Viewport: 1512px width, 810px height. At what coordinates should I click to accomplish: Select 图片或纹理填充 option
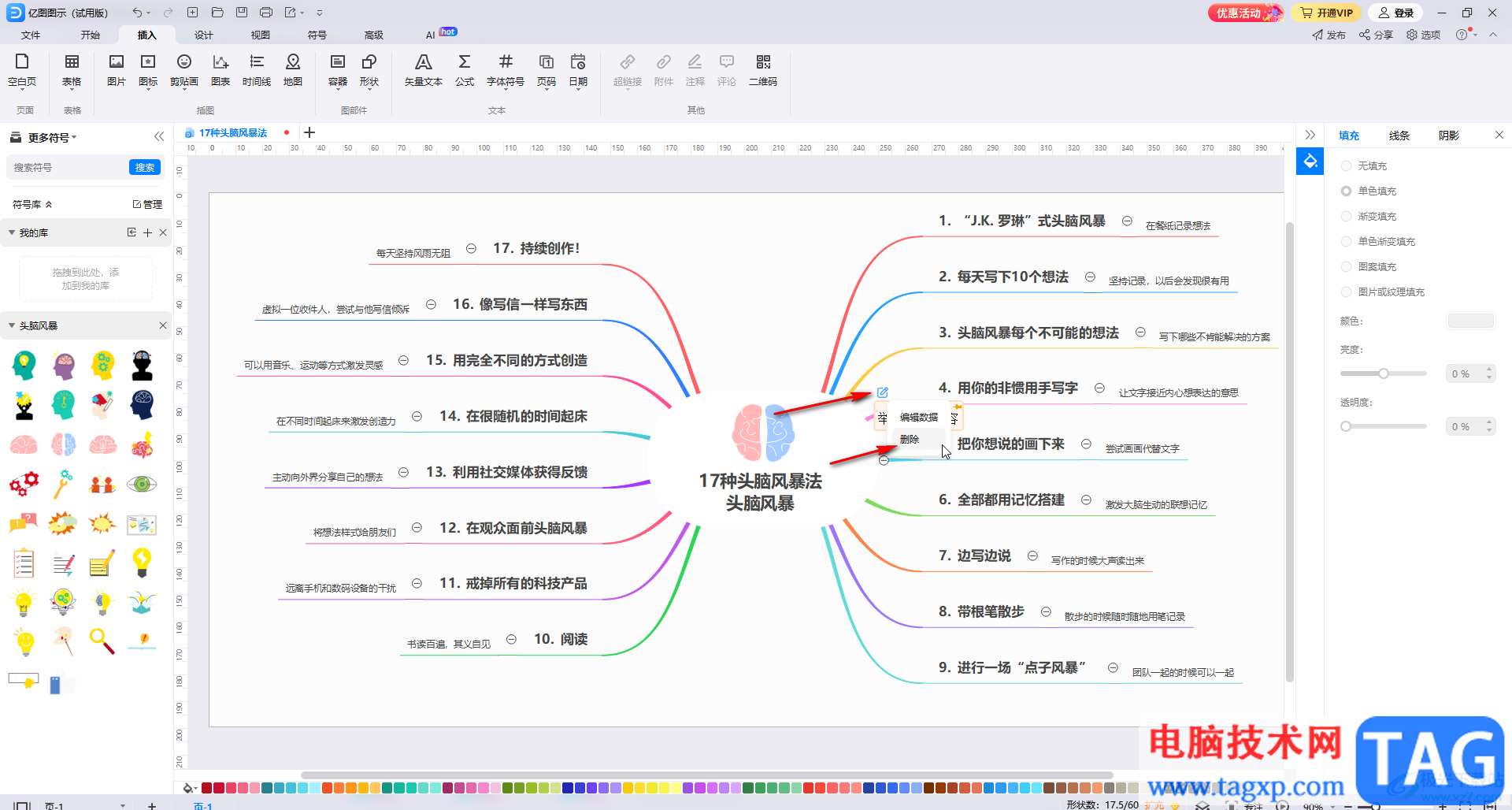tap(1383, 292)
